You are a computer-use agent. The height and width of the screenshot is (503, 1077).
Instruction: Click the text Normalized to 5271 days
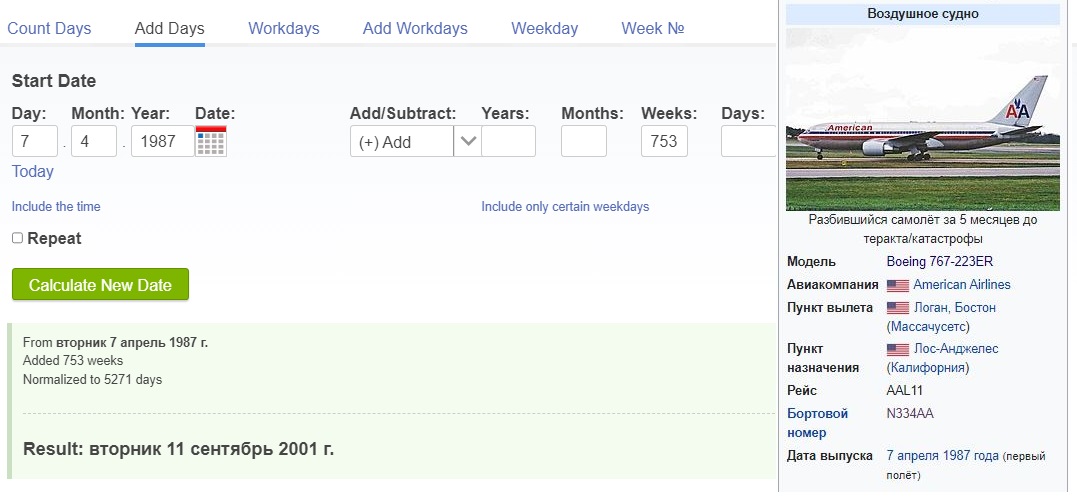coord(93,379)
